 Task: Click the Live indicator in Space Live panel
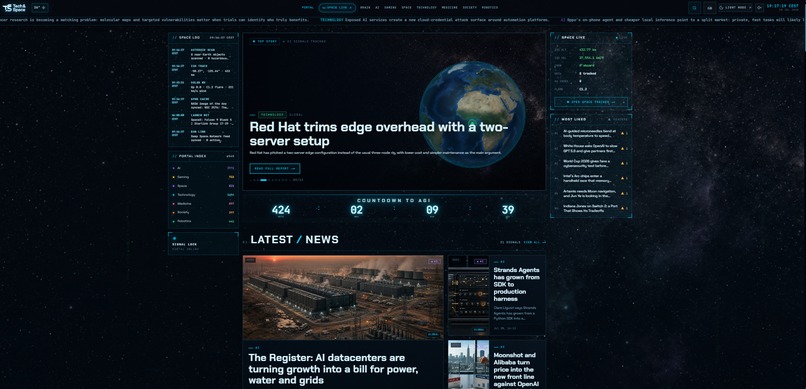point(622,38)
